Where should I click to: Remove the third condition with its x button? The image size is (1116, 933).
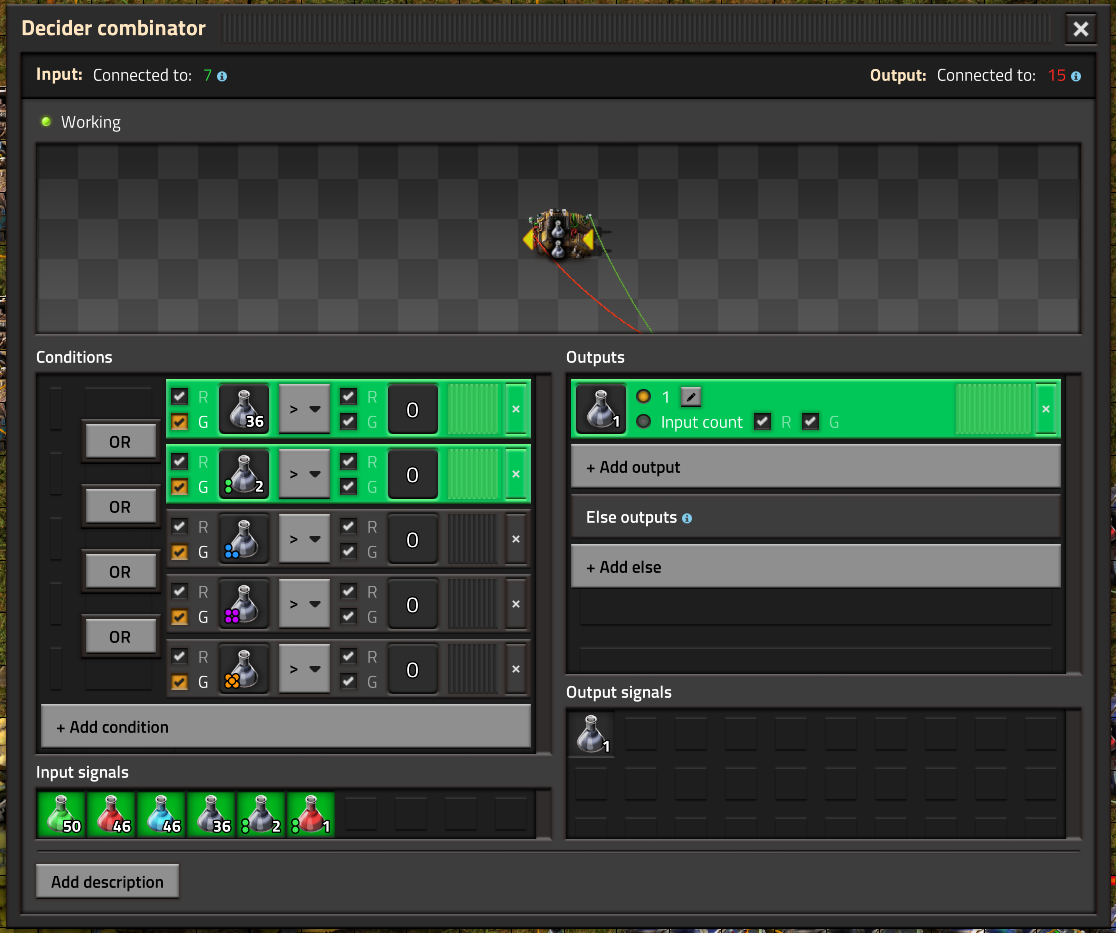click(x=516, y=539)
